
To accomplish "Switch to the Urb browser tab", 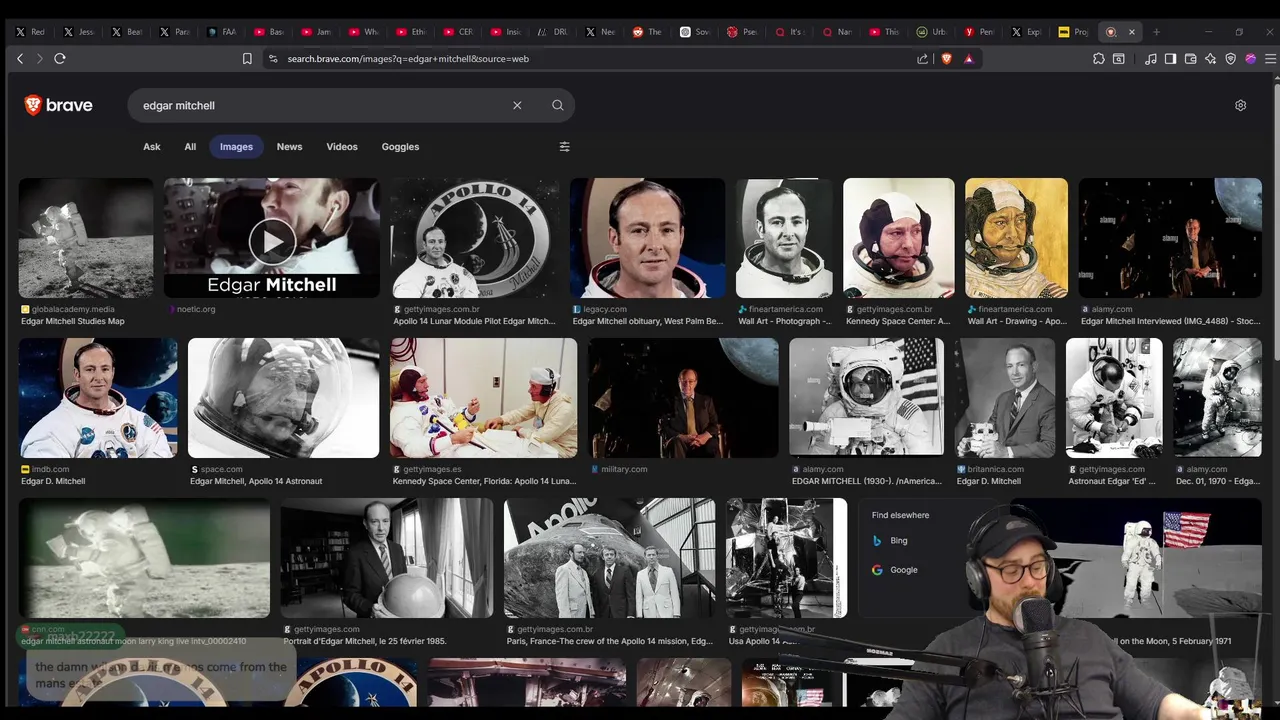I will point(931,32).
